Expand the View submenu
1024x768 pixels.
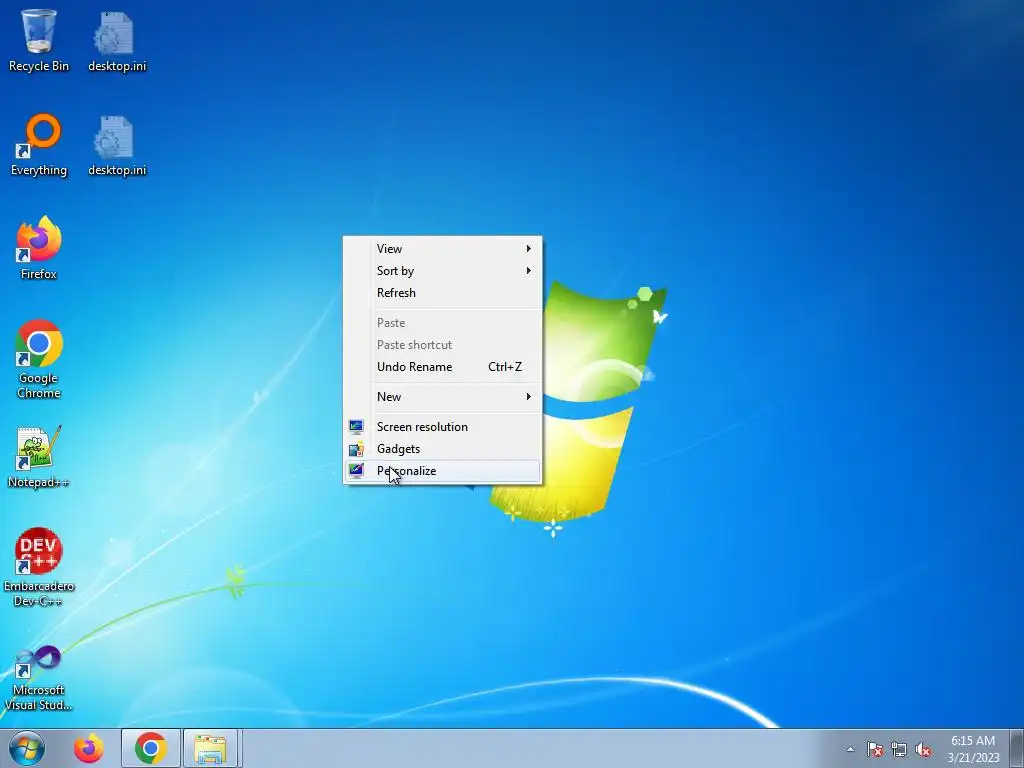coord(443,249)
